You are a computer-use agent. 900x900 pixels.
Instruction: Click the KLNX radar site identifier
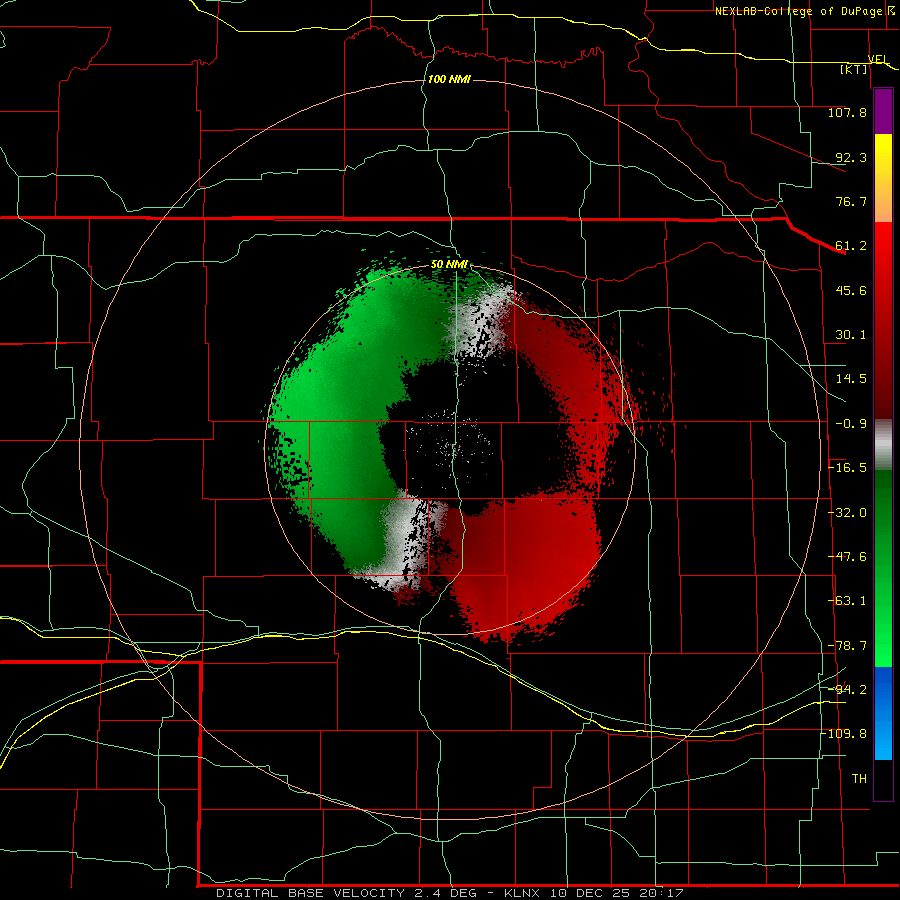[x=522, y=893]
